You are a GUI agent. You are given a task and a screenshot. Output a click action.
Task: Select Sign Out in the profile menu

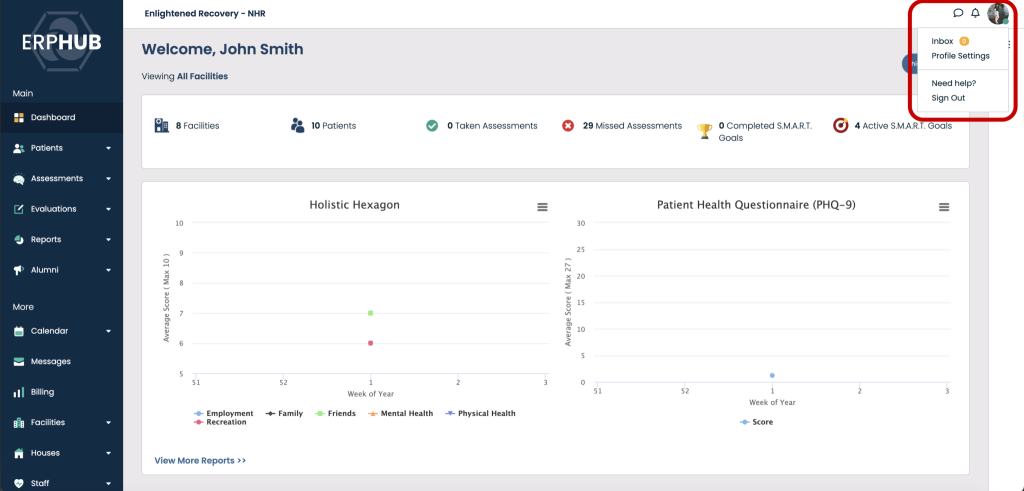click(948, 98)
